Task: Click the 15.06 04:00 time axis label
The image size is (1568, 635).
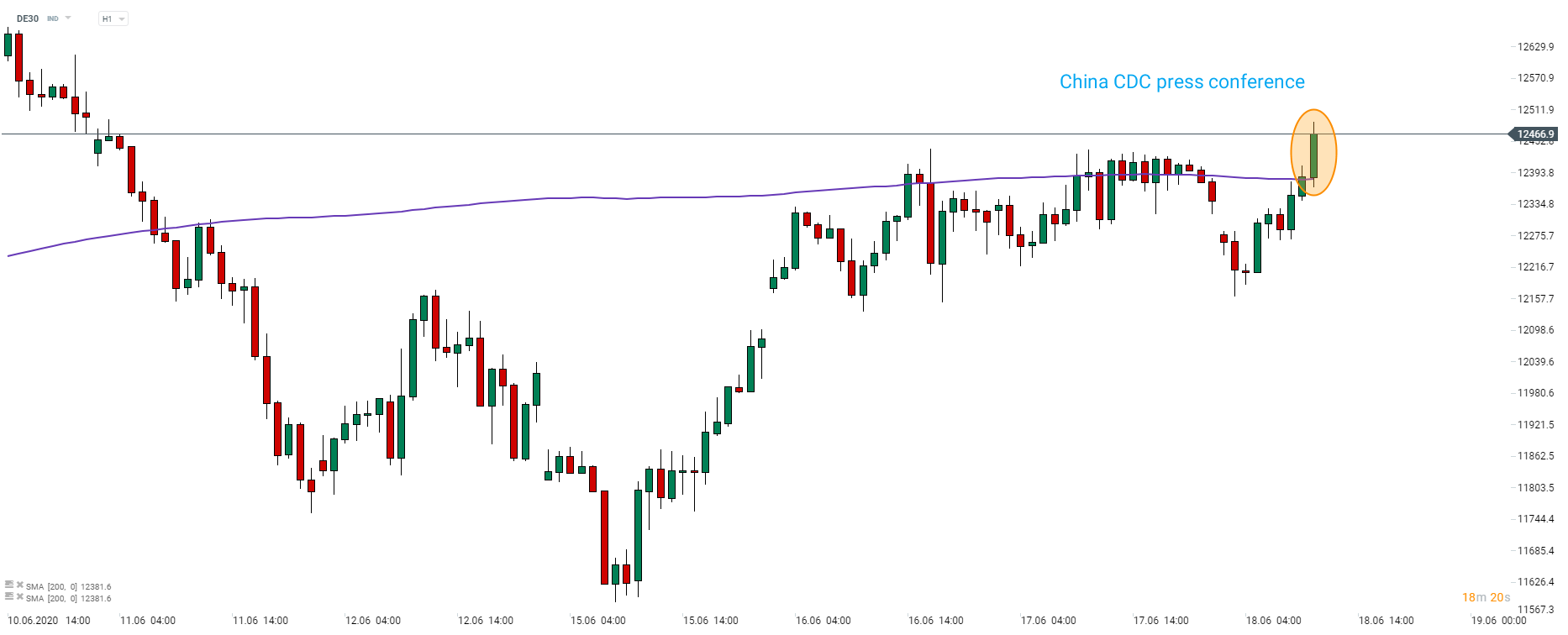Action: (x=597, y=621)
